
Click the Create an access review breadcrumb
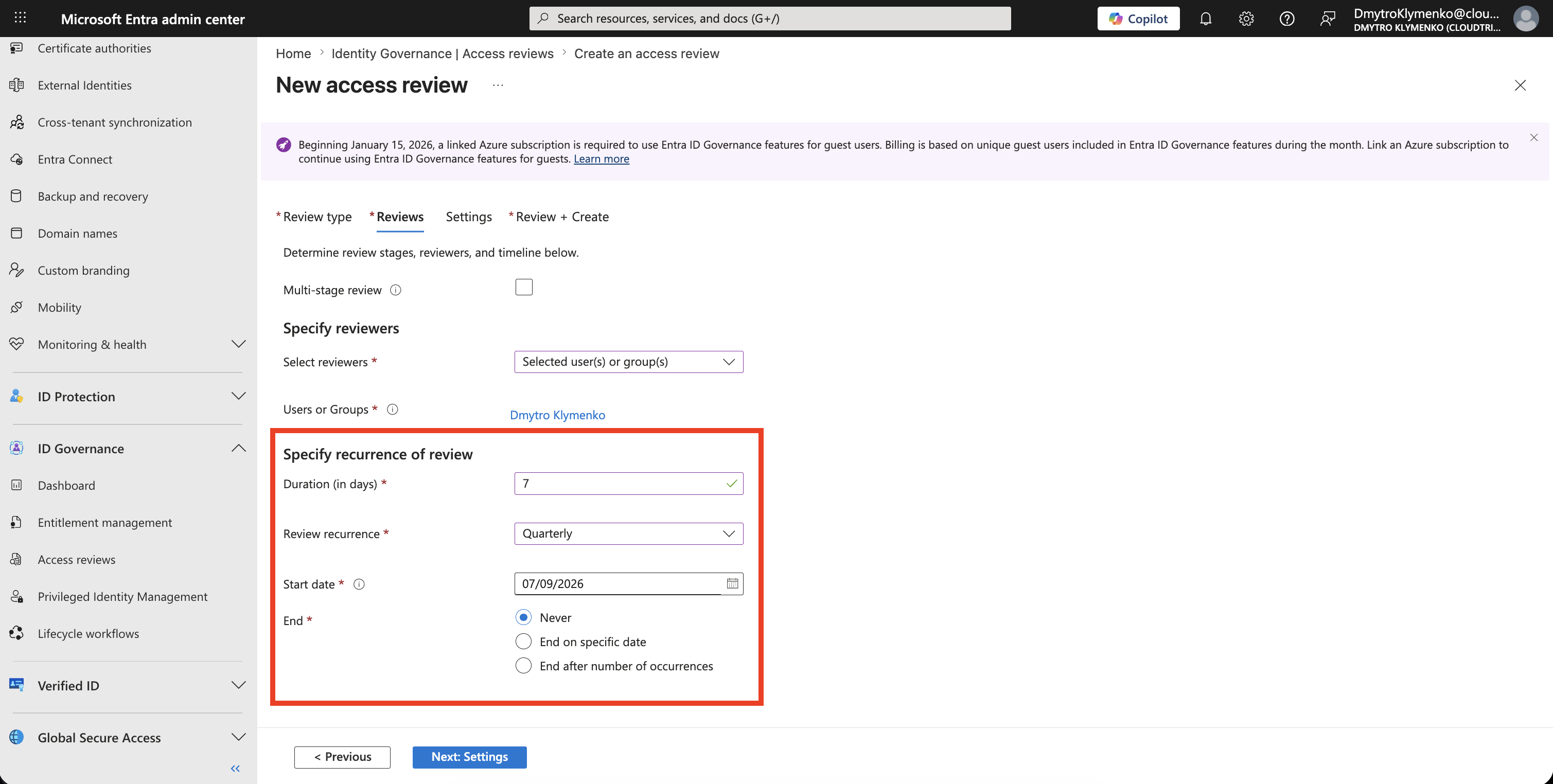(x=646, y=54)
